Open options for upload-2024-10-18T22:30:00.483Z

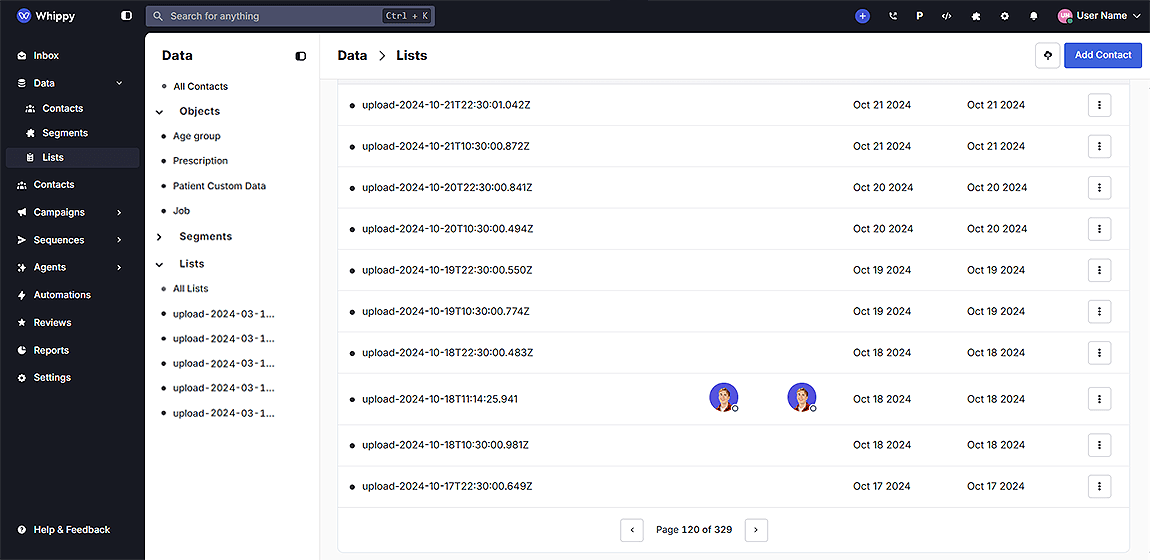coord(1099,353)
